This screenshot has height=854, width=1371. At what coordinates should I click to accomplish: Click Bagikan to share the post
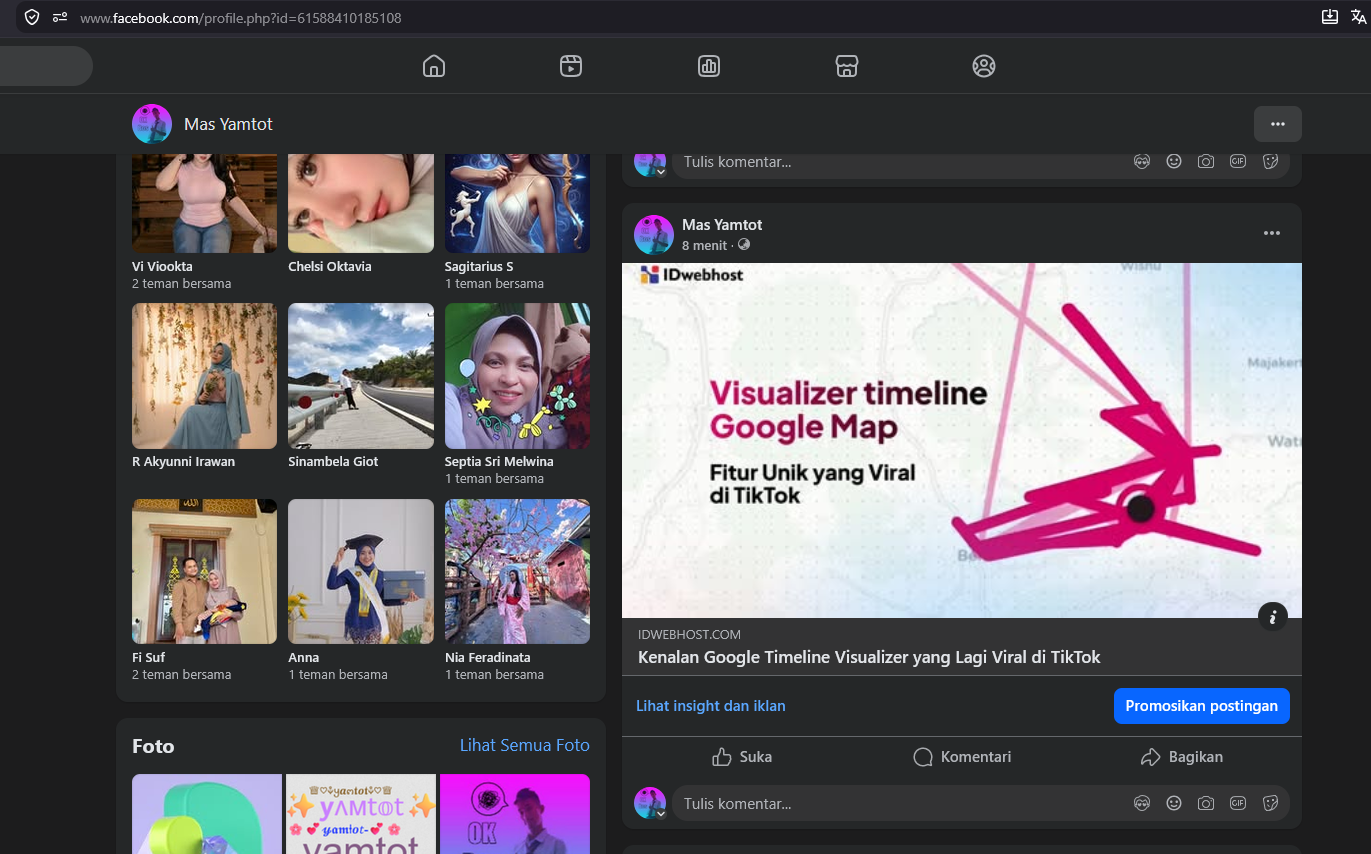[1182, 757]
